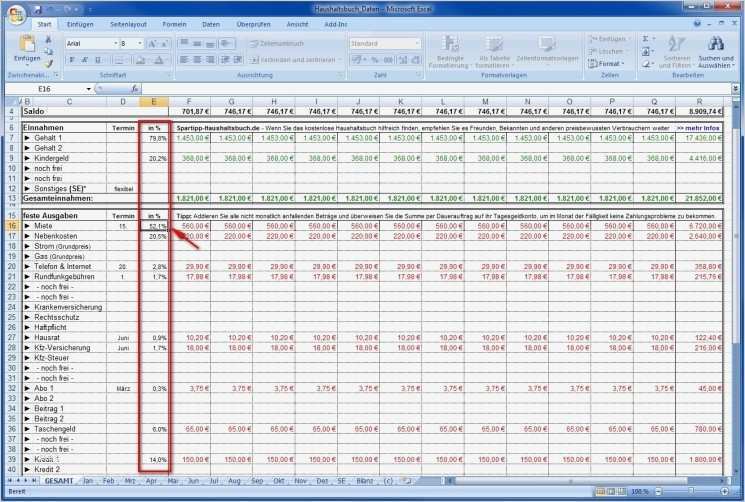Click the Copy icon in clipboard group
The image size is (745, 502).
(x=48, y=51)
